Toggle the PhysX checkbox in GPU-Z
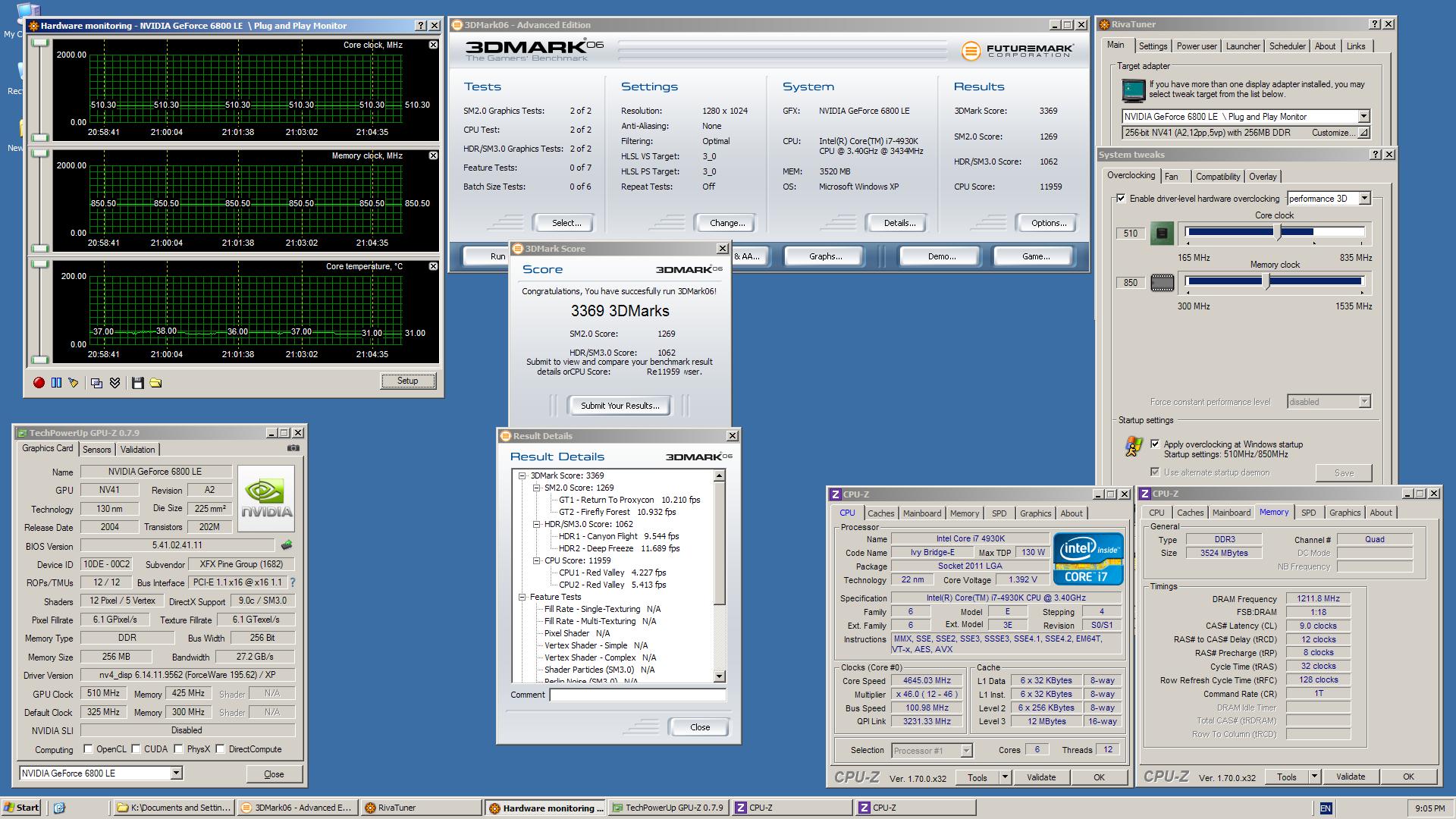The width and height of the screenshot is (1456, 819). (x=178, y=749)
